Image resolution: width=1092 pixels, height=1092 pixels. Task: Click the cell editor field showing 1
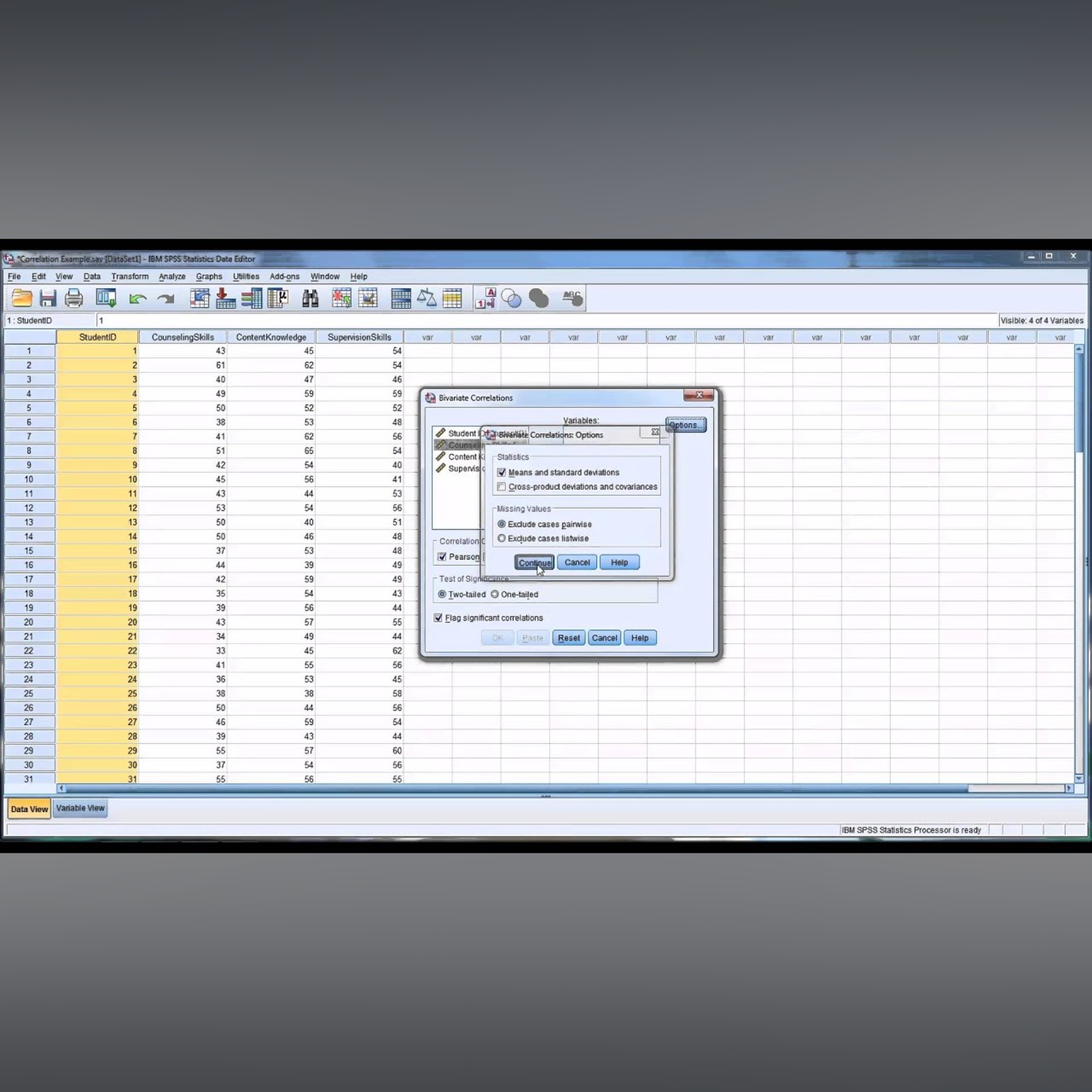547,320
